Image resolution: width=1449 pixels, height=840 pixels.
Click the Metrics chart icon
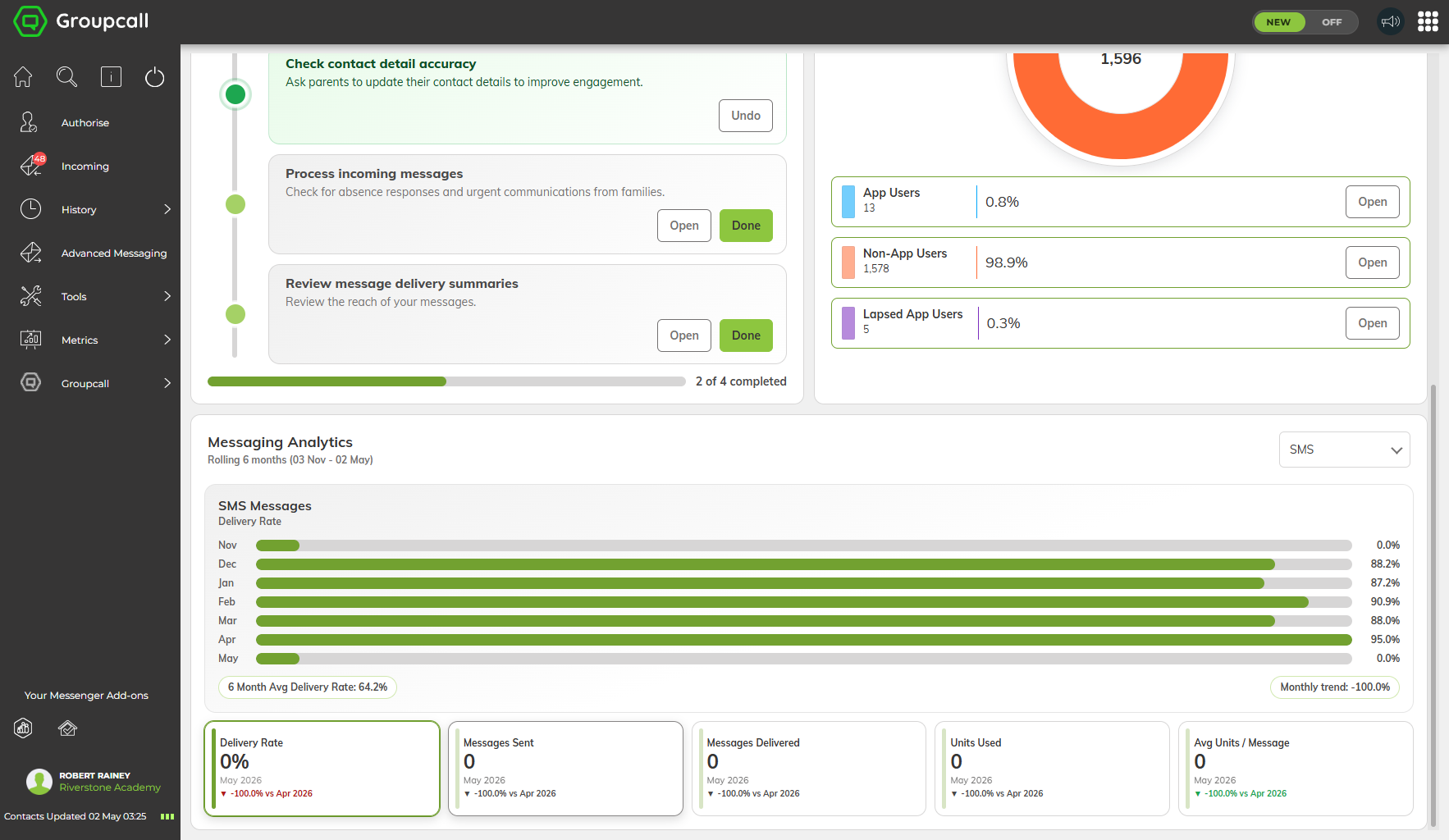tap(30, 340)
